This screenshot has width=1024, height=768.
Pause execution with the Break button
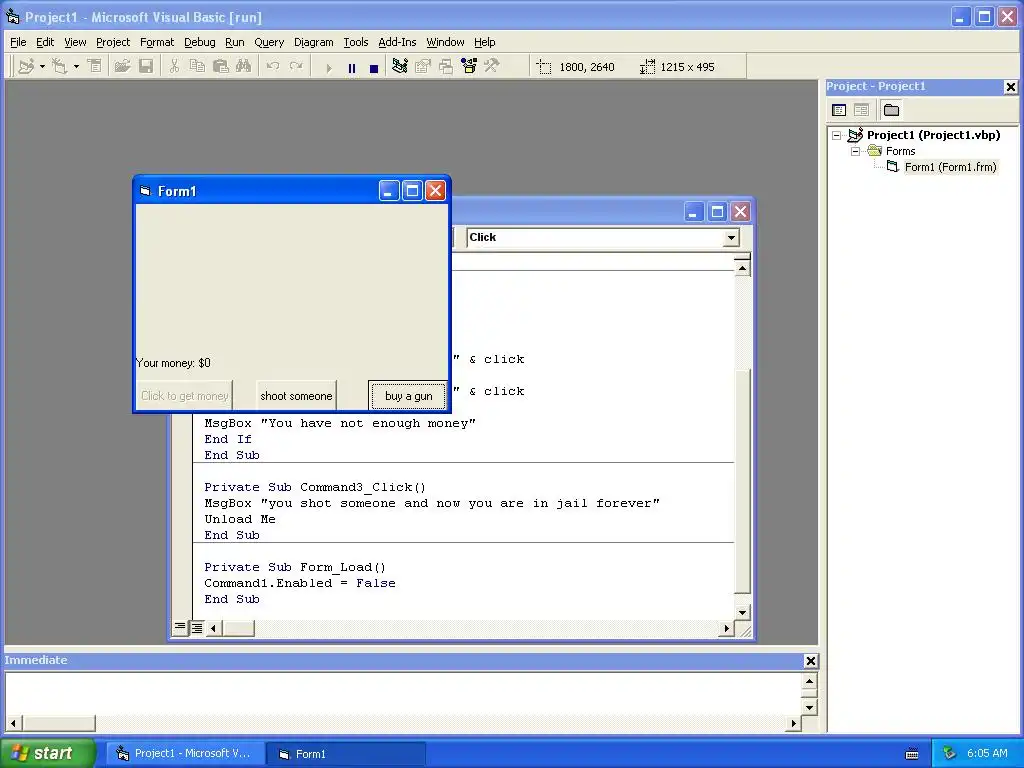tap(351, 67)
